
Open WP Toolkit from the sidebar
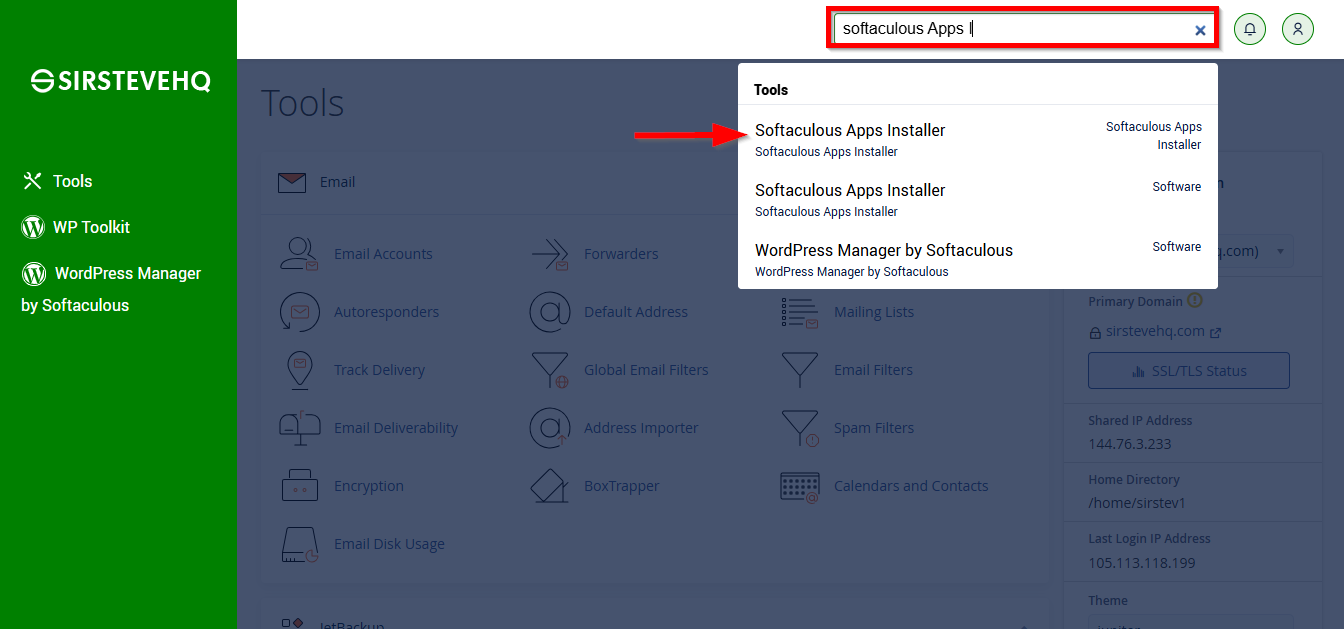[x=76, y=227]
